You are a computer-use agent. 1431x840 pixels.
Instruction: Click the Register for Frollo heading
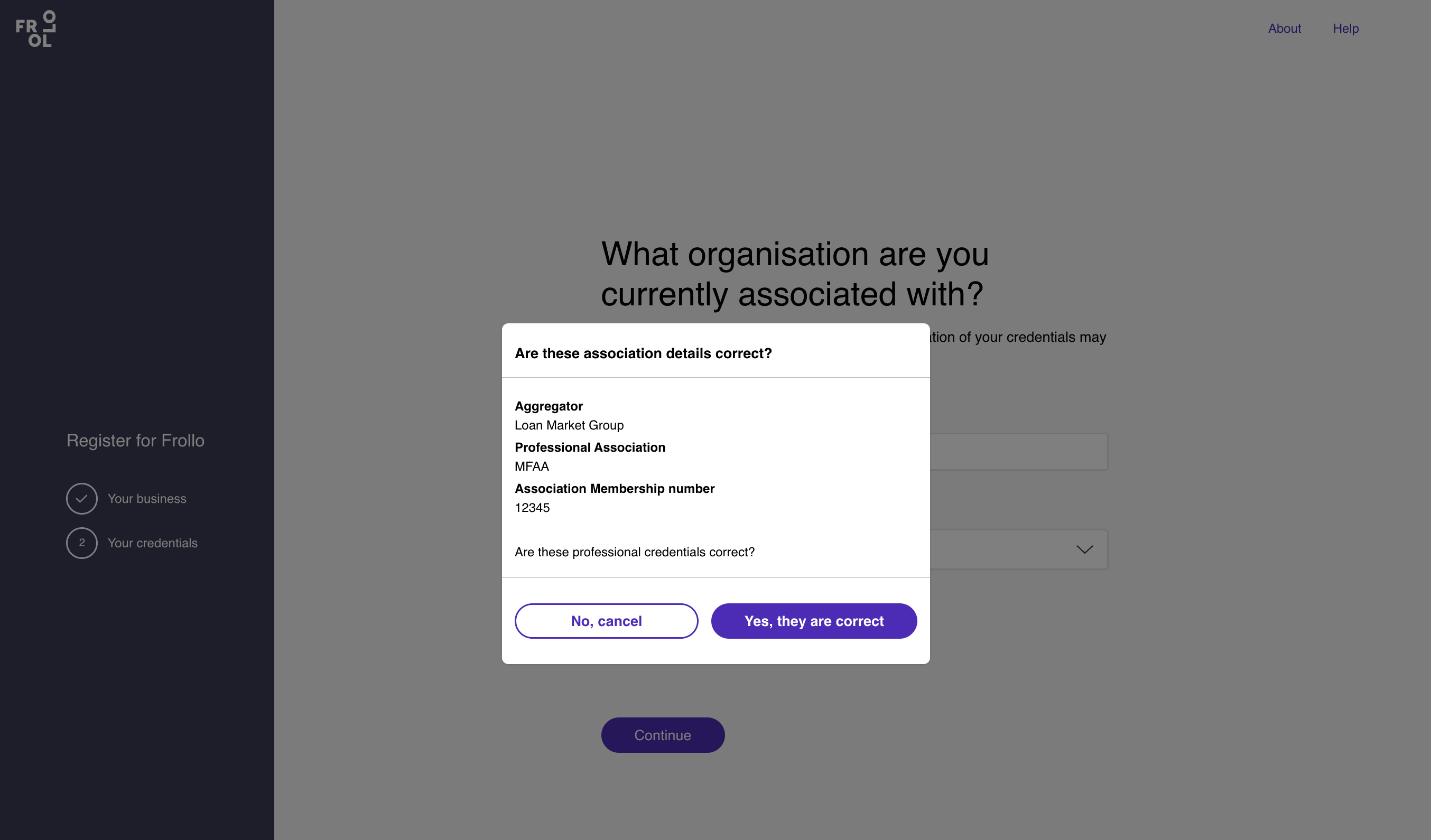[x=136, y=441]
